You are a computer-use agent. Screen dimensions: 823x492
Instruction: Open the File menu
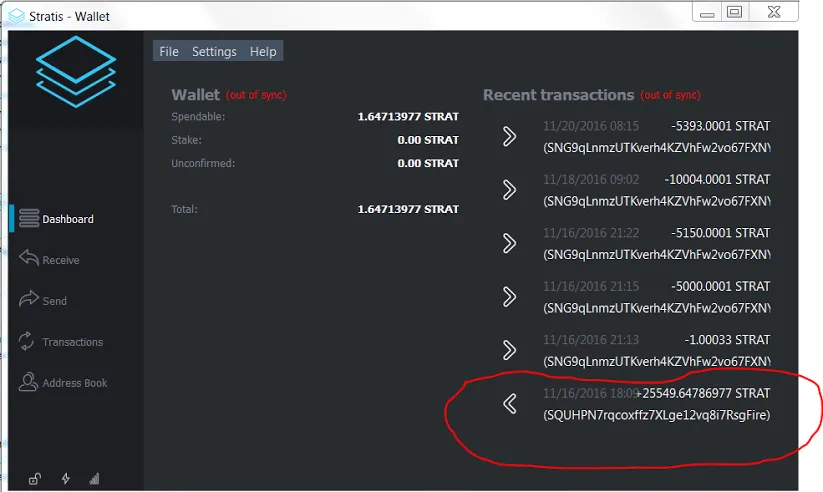pos(169,51)
